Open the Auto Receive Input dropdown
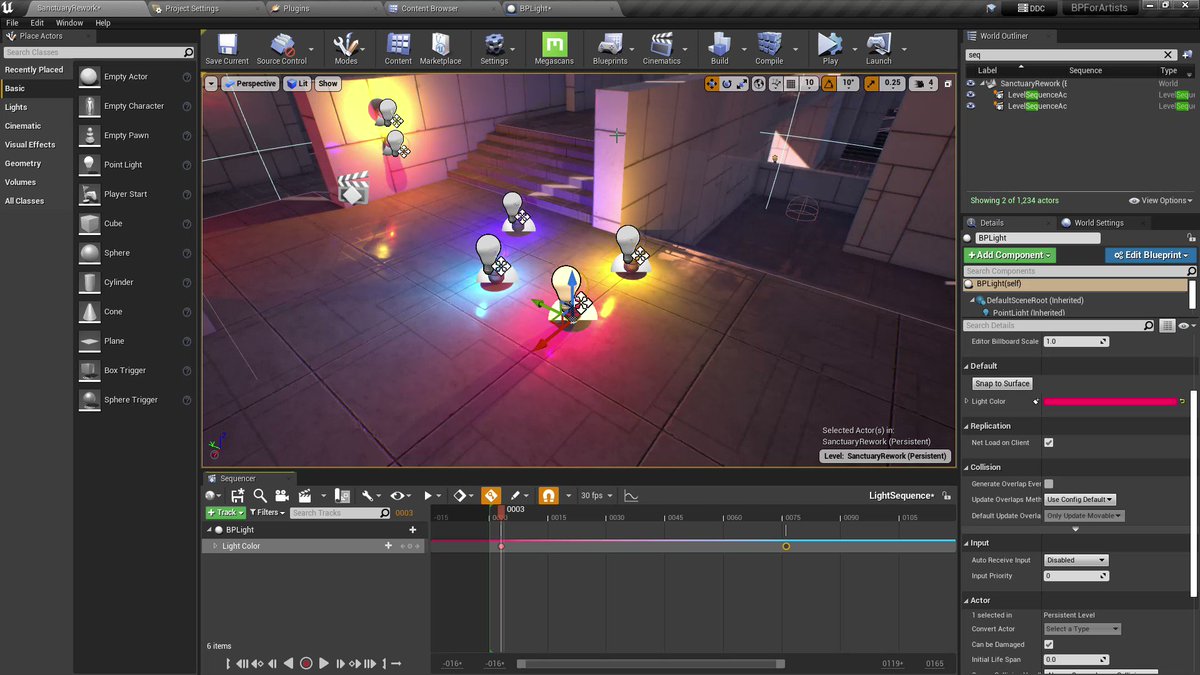The height and width of the screenshot is (675, 1200). 1076,560
